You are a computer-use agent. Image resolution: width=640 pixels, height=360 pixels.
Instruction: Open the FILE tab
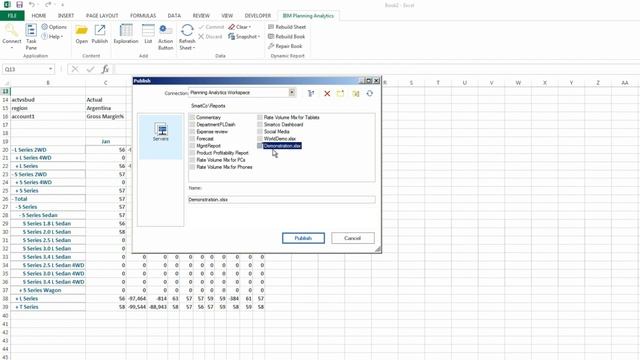tap(12, 16)
